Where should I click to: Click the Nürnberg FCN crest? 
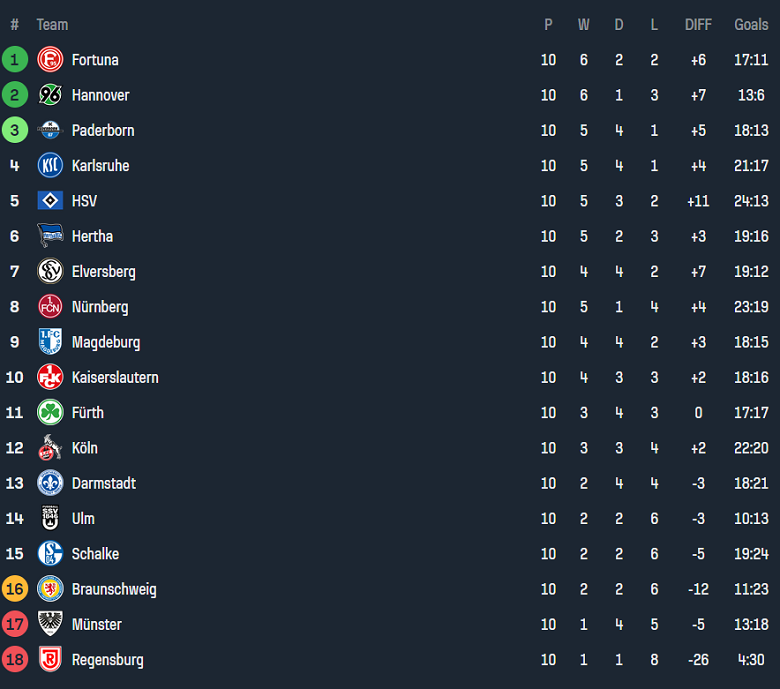click(x=50, y=307)
